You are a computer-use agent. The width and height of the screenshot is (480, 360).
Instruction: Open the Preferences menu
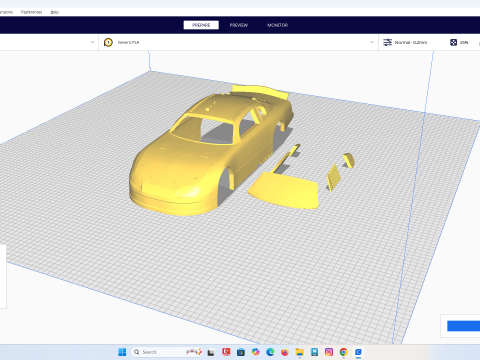(x=31, y=12)
